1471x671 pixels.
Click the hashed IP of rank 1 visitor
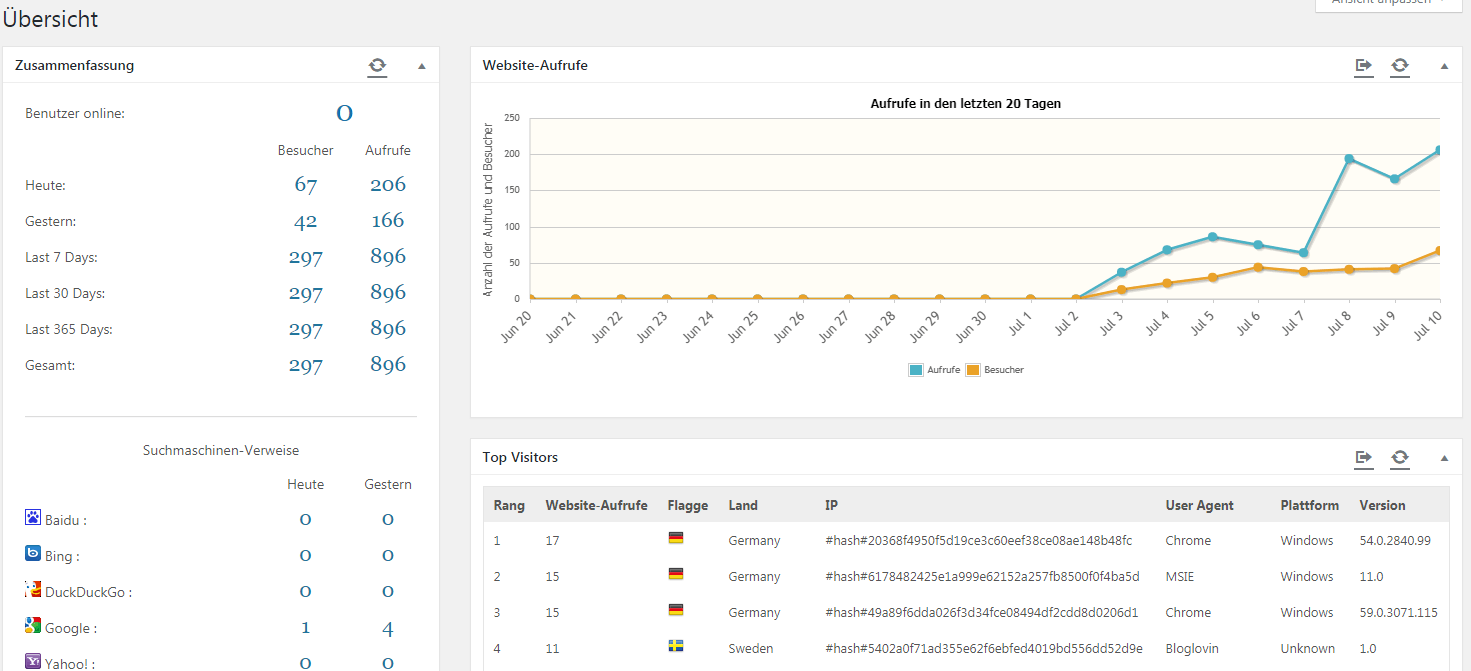[978, 541]
